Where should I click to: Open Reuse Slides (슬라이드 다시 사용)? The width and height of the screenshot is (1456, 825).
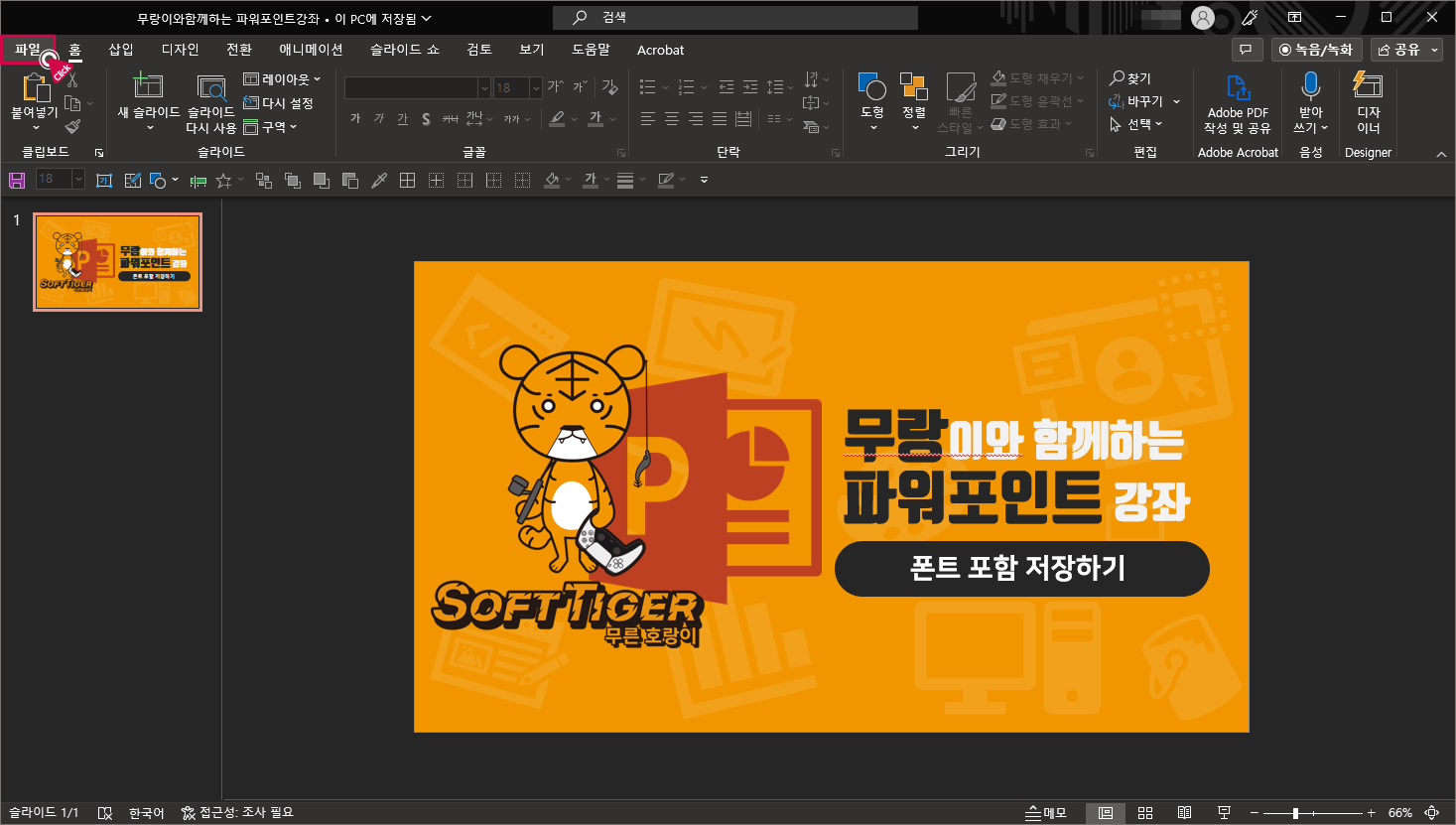click(x=210, y=104)
